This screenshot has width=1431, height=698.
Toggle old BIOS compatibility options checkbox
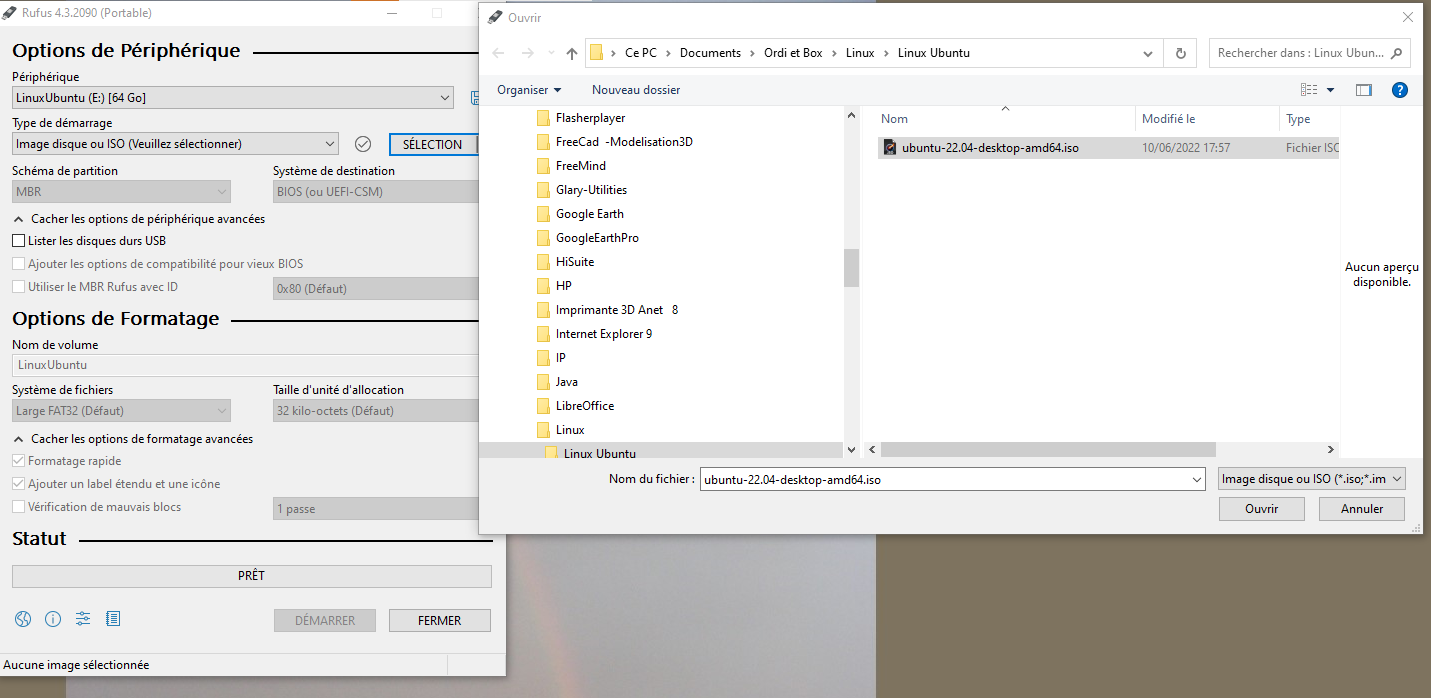tap(18, 264)
